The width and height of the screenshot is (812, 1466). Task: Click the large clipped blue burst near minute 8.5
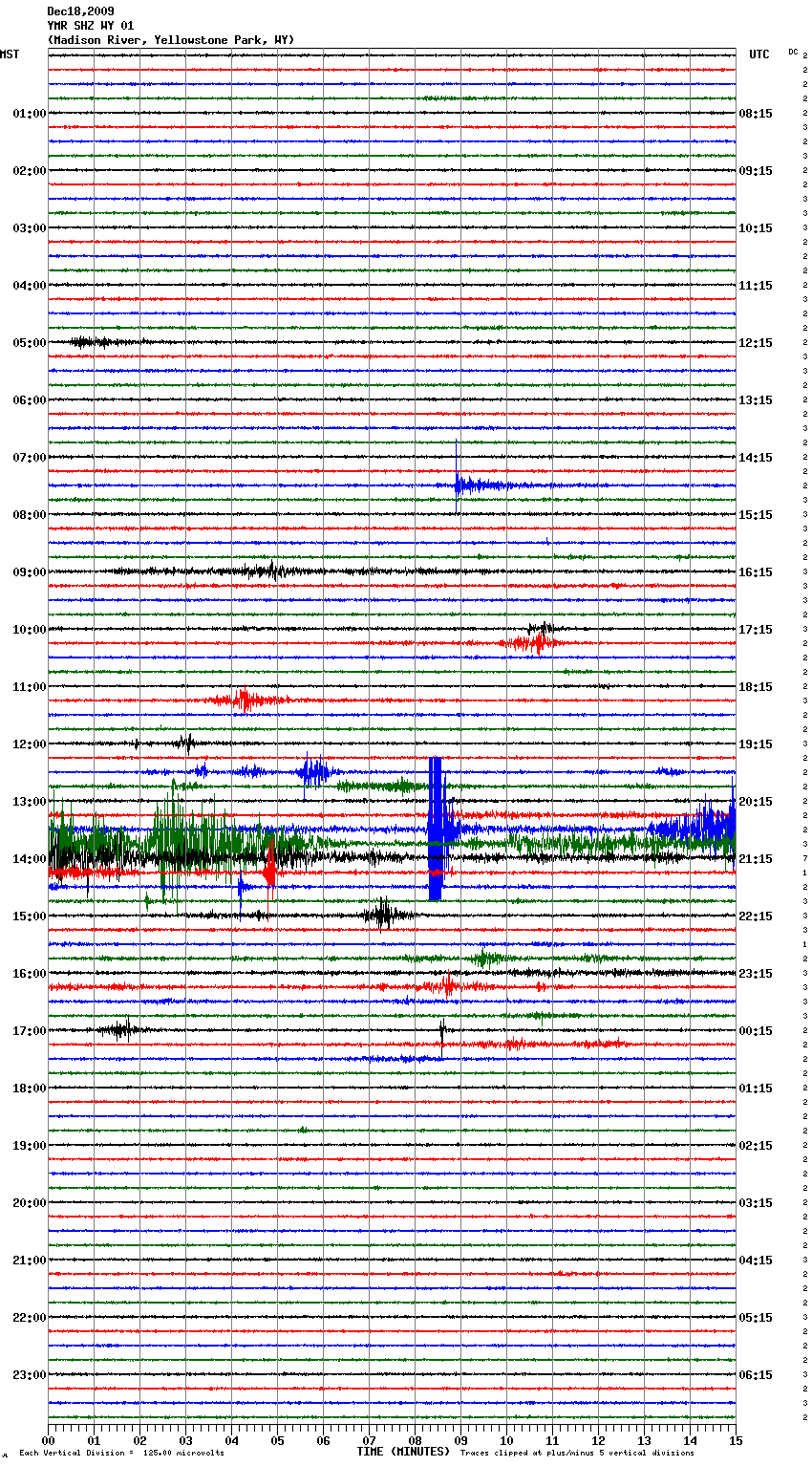(x=436, y=829)
